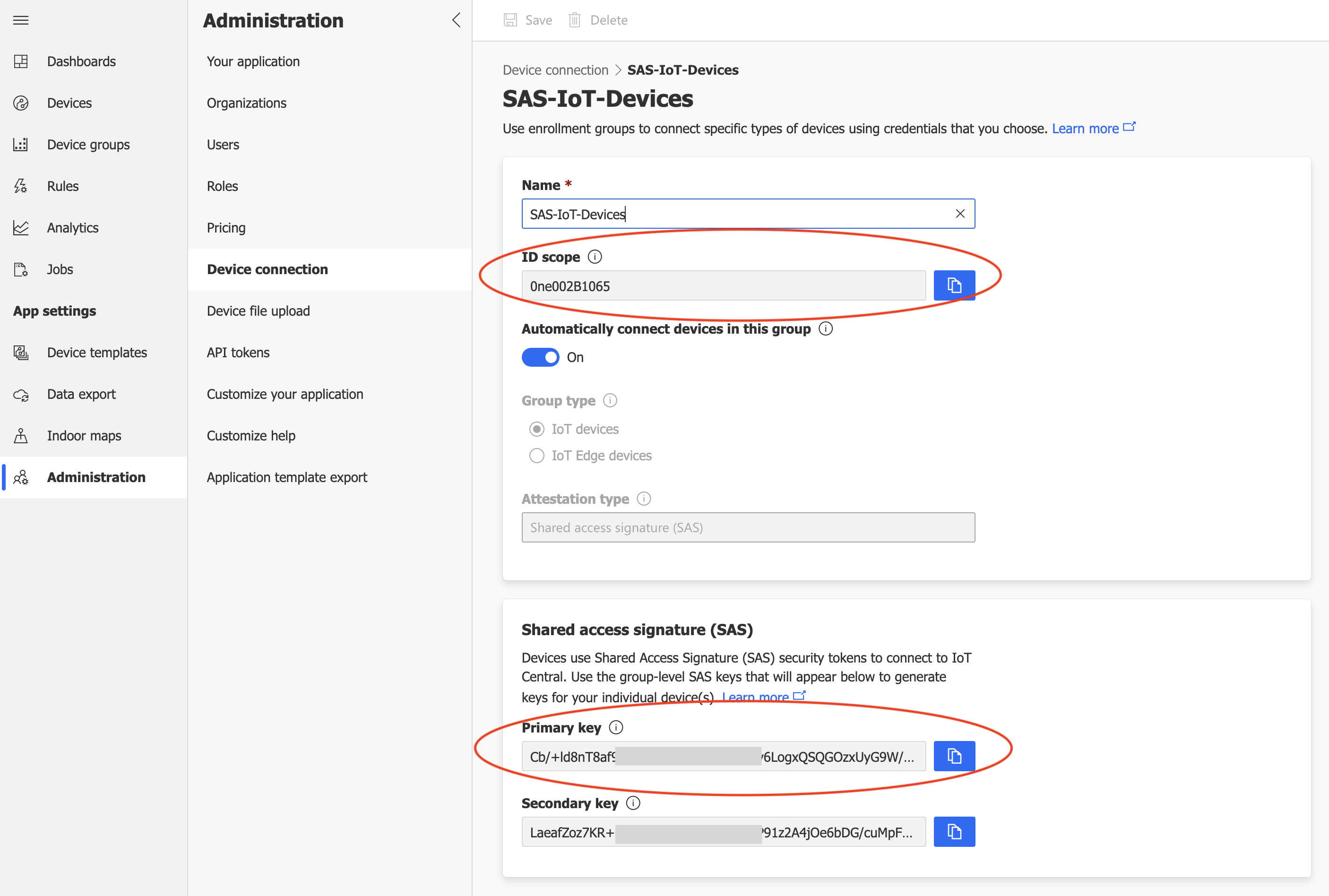Copy the Primary key
The height and width of the screenshot is (896, 1329).
click(x=954, y=756)
